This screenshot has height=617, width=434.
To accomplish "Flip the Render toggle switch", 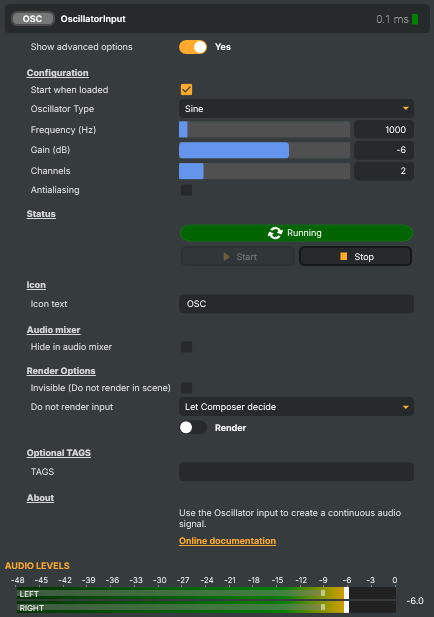I will [193, 427].
